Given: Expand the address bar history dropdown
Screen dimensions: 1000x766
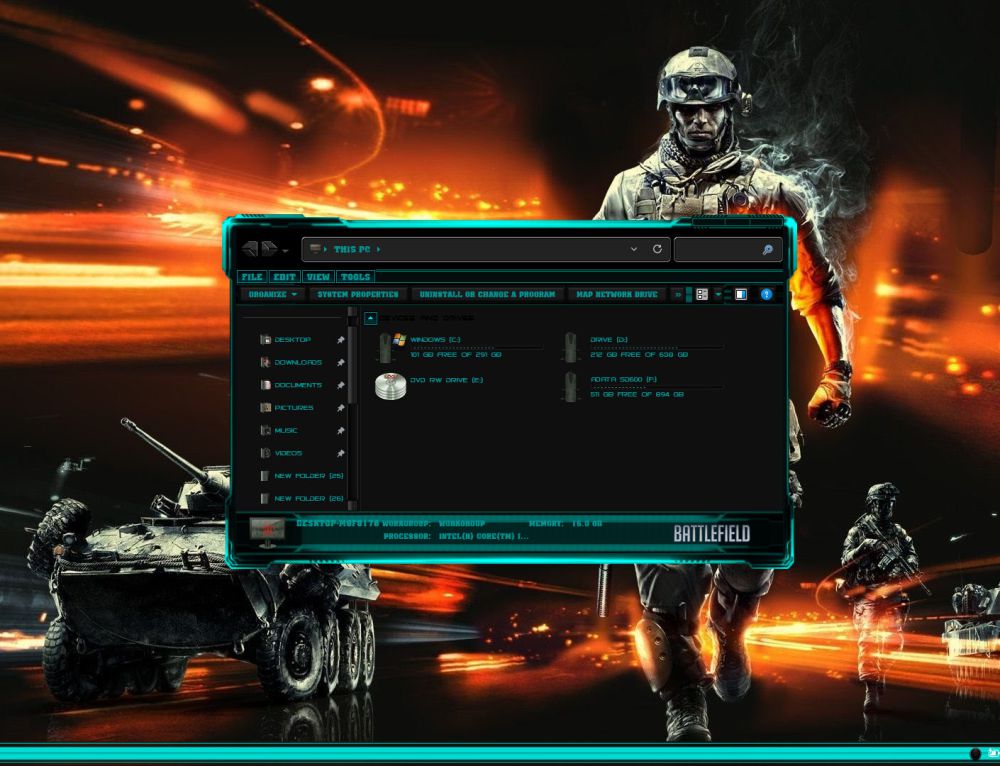Looking at the screenshot, I should (x=633, y=250).
